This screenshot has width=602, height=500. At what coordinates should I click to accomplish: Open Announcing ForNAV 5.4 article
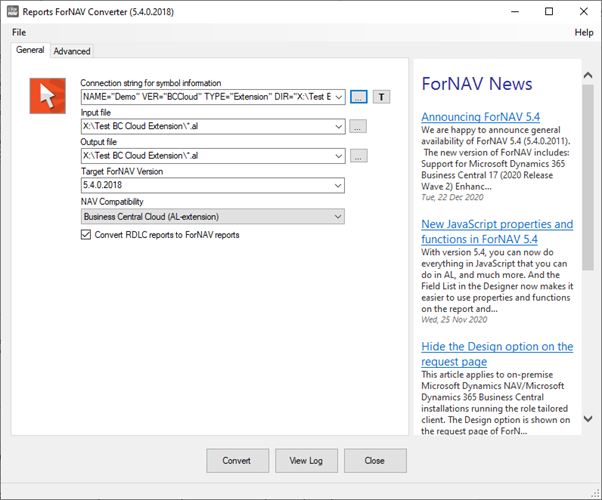pyautogui.click(x=480, y=117)
